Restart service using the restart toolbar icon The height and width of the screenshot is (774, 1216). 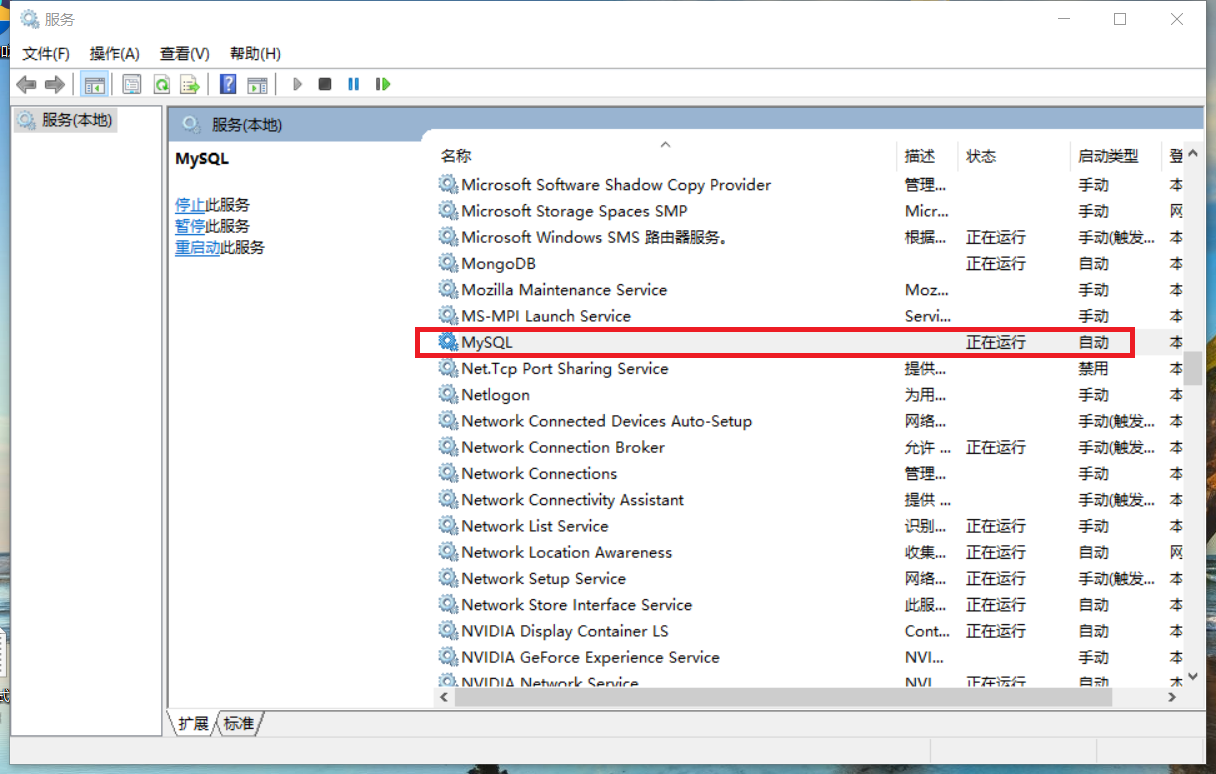pyautogui.click(x=382, y=84)
